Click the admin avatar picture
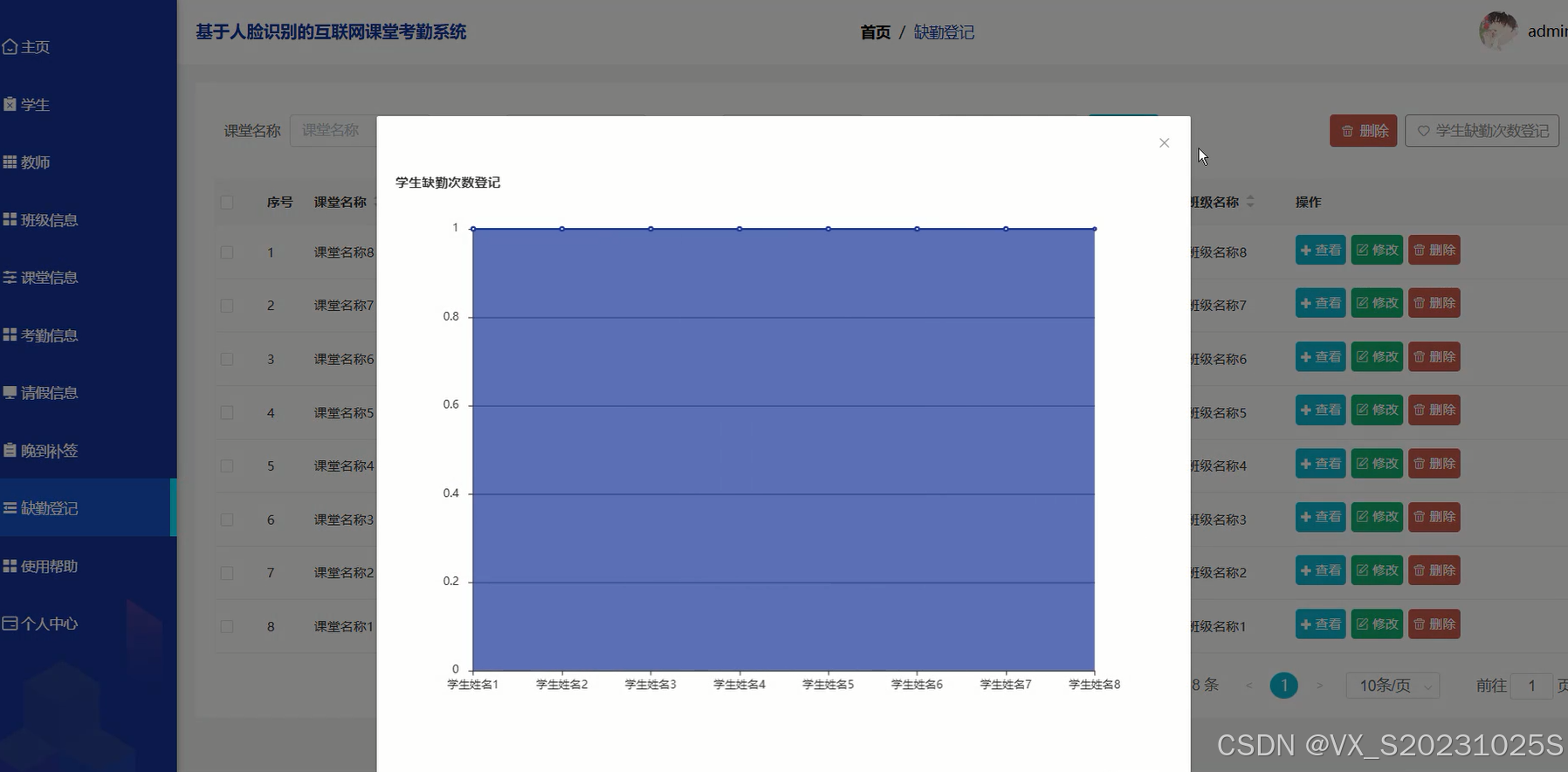This screenshot has width=1568, height=772. (x=1498, y=31)
